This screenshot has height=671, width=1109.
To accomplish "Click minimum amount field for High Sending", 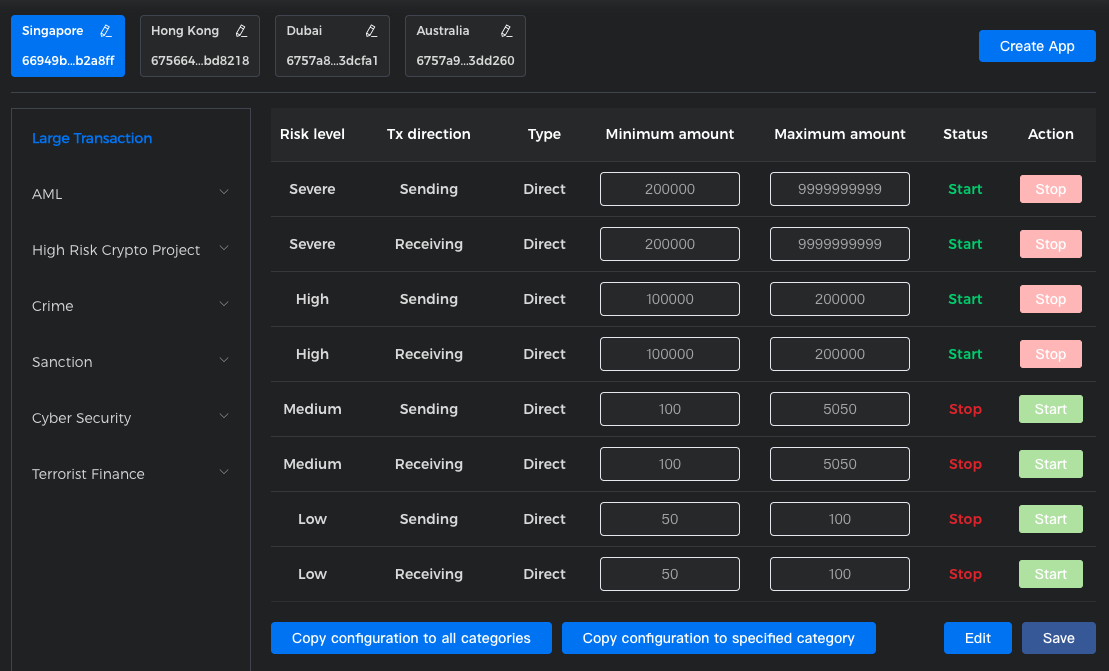I will tap(670, 299).
